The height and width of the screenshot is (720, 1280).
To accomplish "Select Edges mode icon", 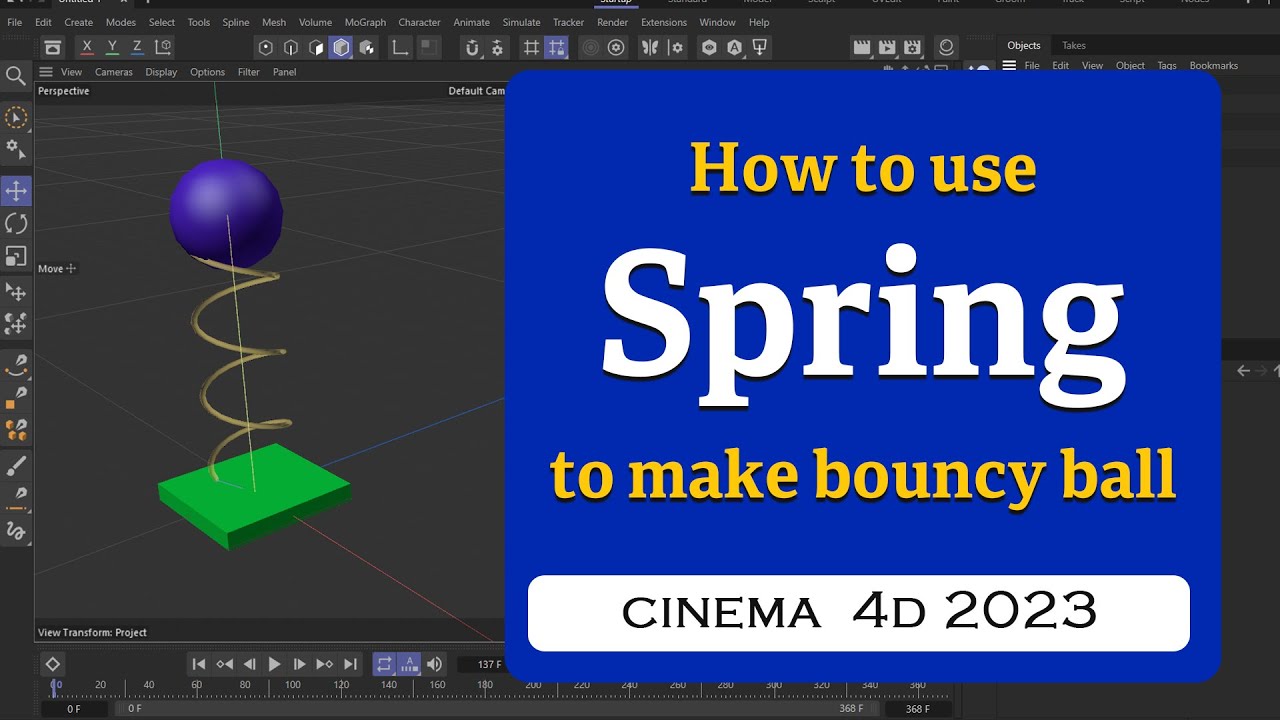I will [291, 47].
